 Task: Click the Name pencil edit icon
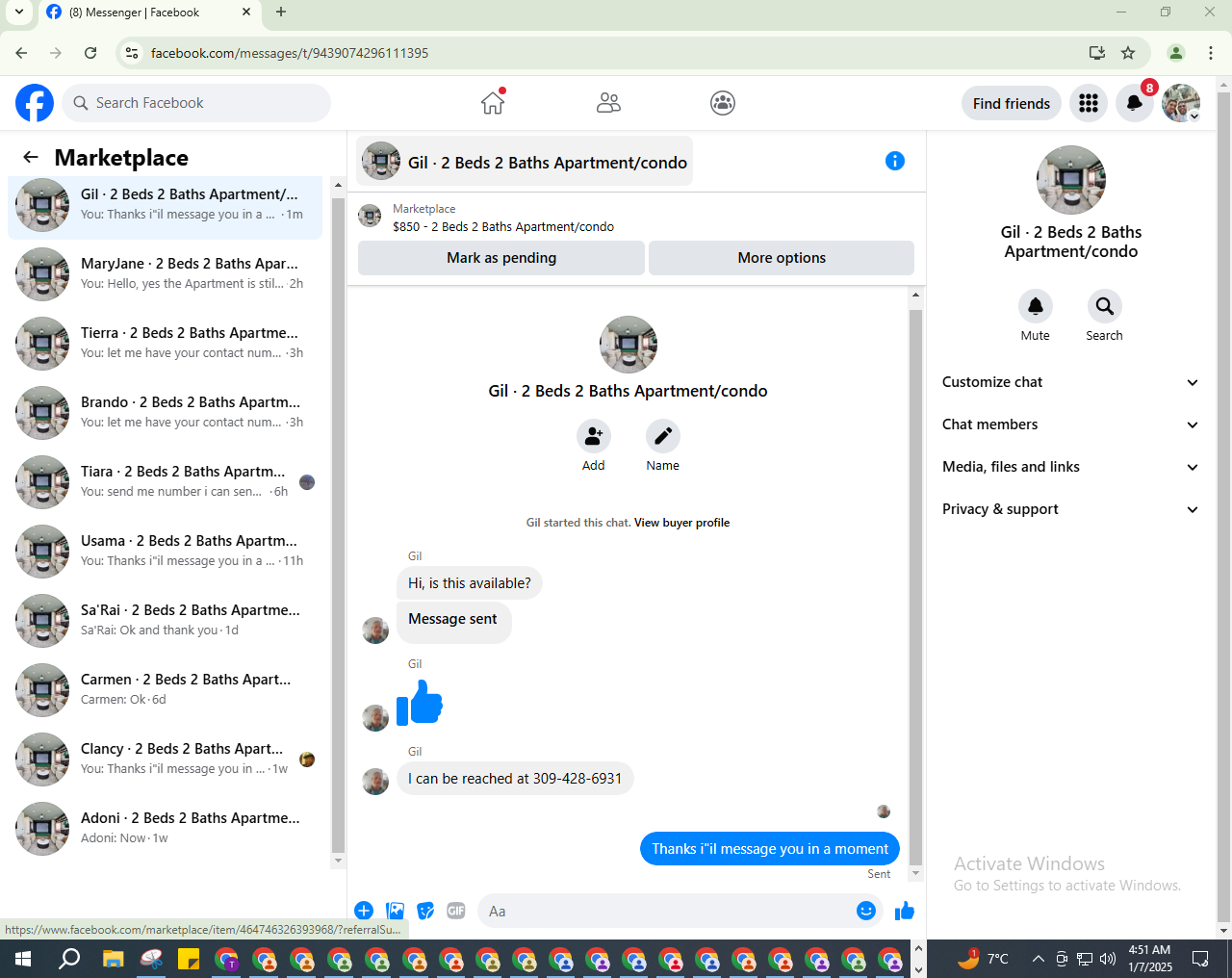663,436
